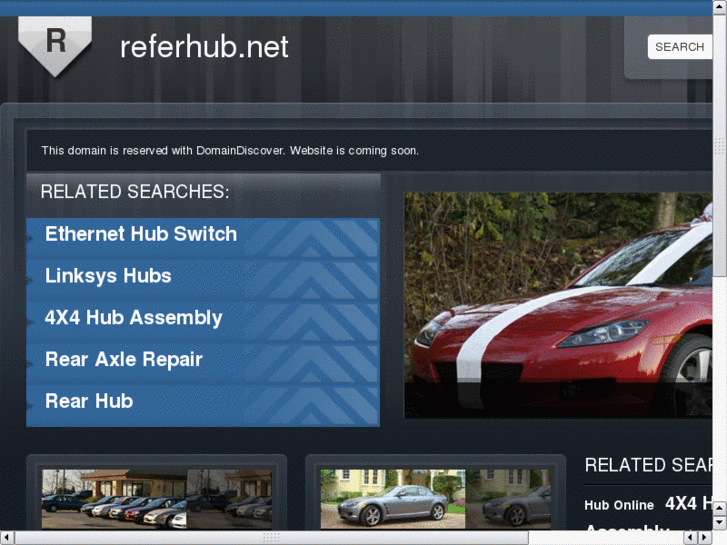Choose the Rear Hub search link
This screenshot has width=727, height=545.
pyautogui.click(x=89, y=401)
